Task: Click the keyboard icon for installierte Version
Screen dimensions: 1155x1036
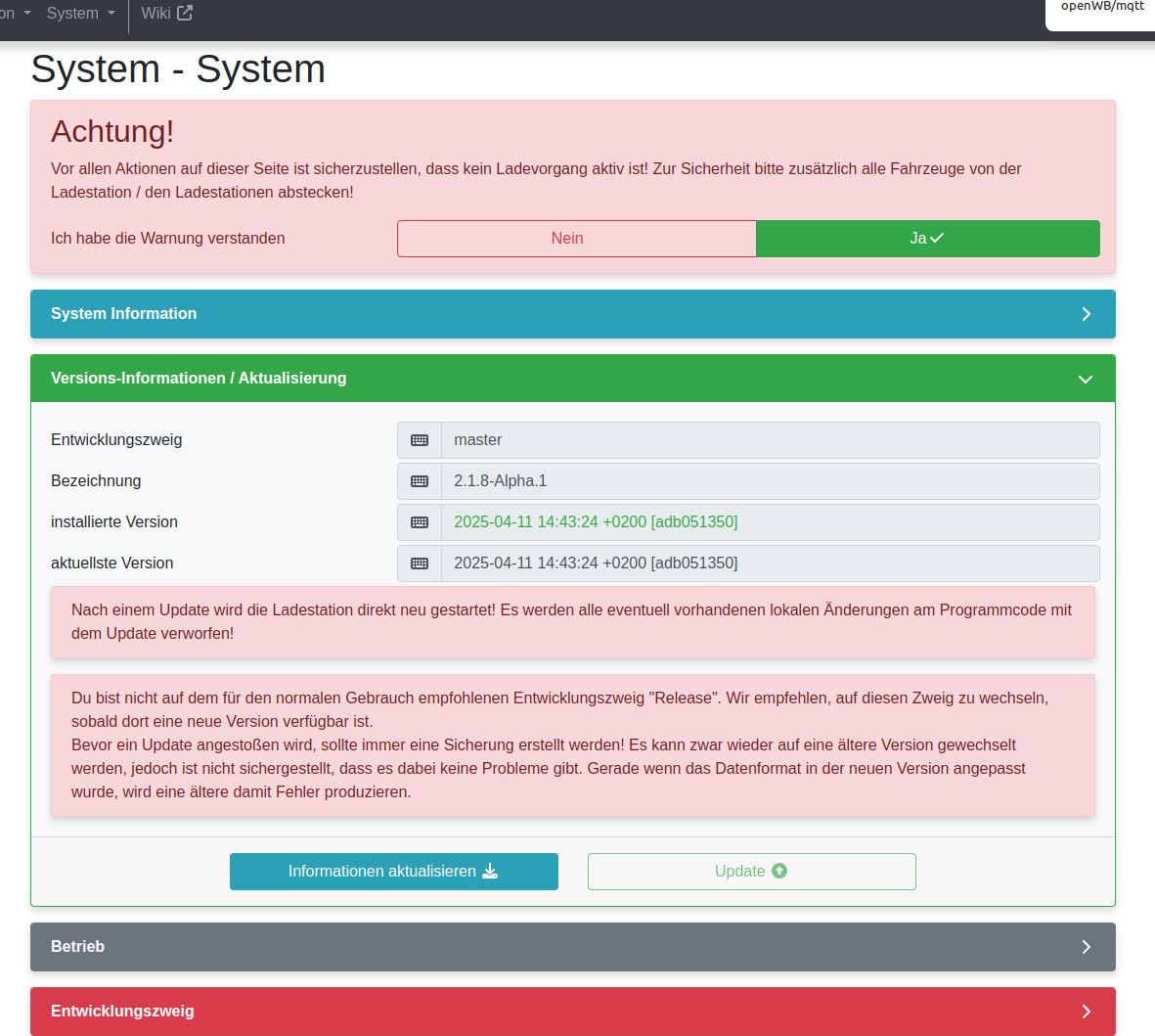Action: tap(419, 521)
